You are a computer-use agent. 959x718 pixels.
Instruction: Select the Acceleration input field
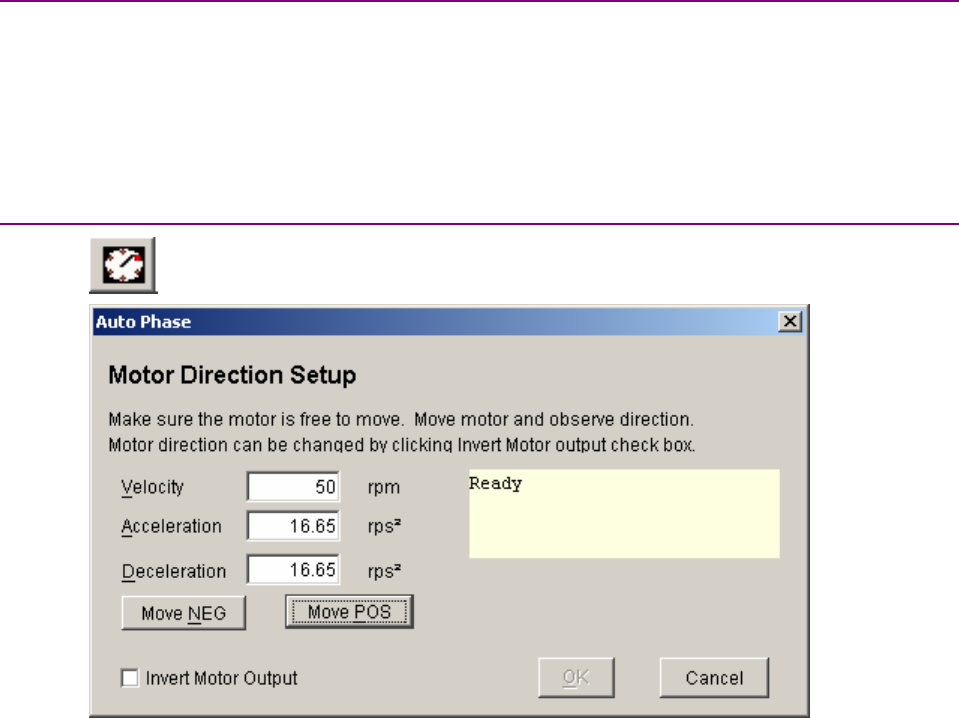tap(293, 526)
